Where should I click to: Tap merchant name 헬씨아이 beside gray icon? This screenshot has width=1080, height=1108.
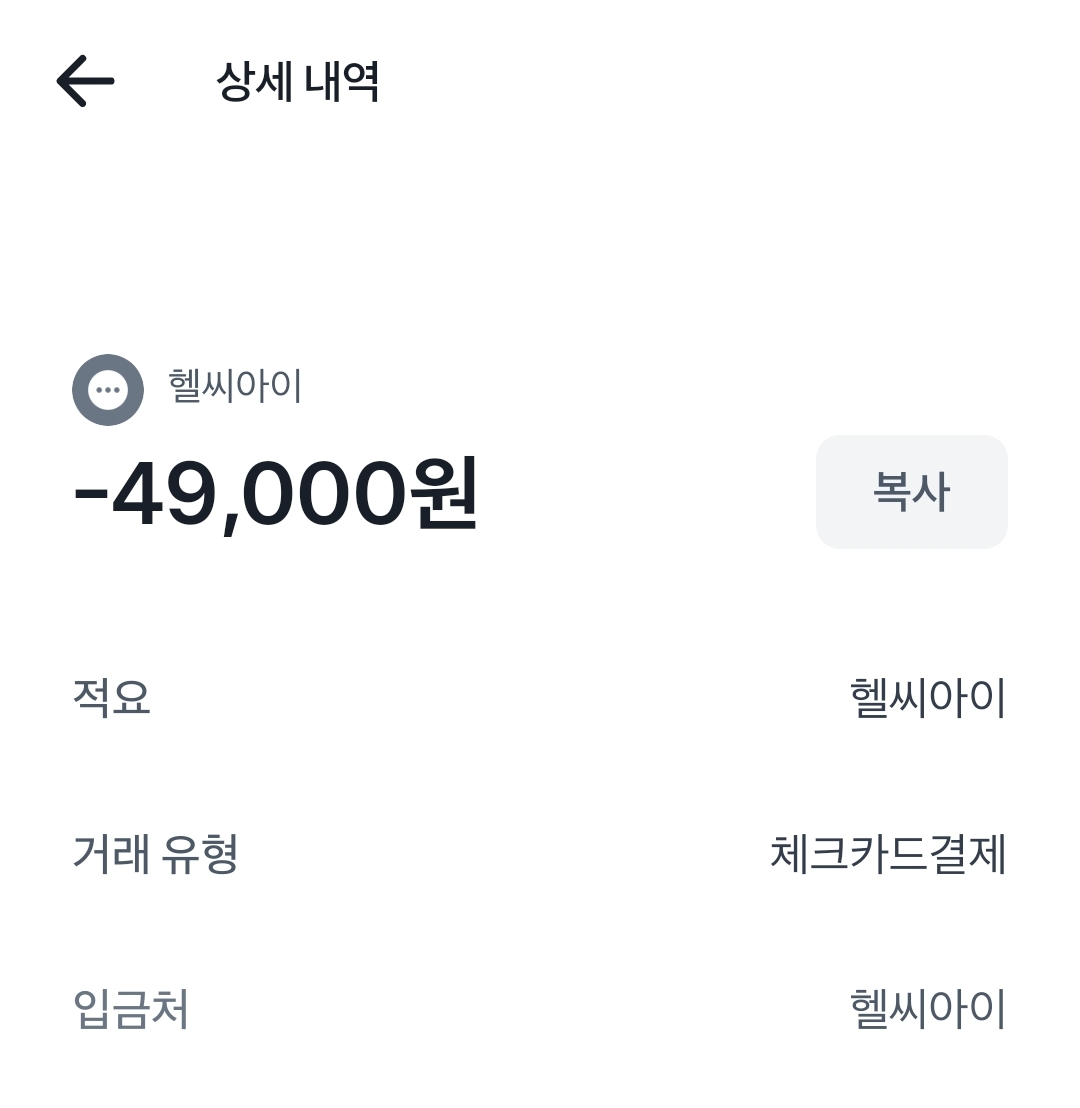[x=235, y=386]
